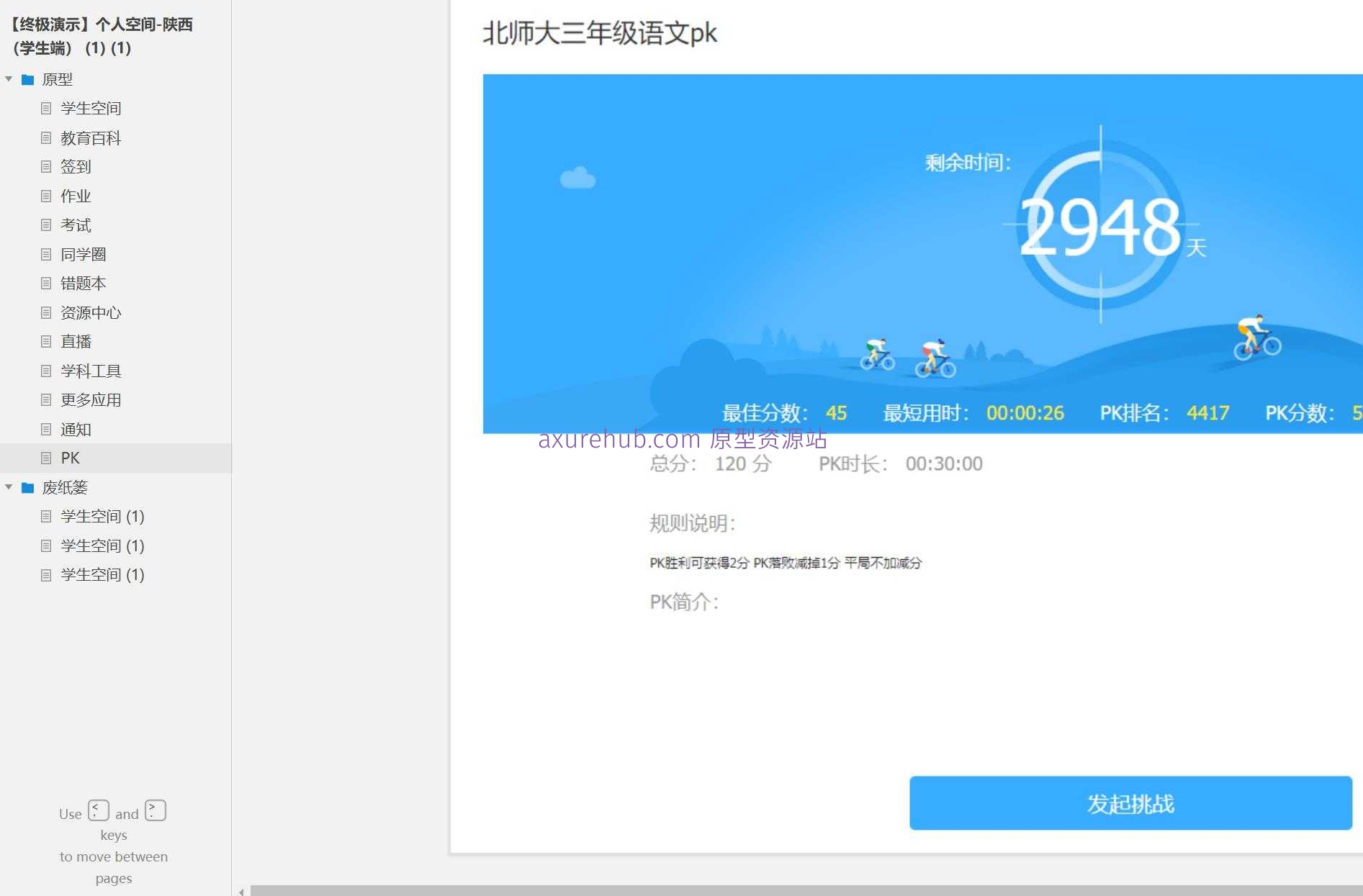Click the page icon beside 签到
1363x896 pixels.
(x=46, y=166)
